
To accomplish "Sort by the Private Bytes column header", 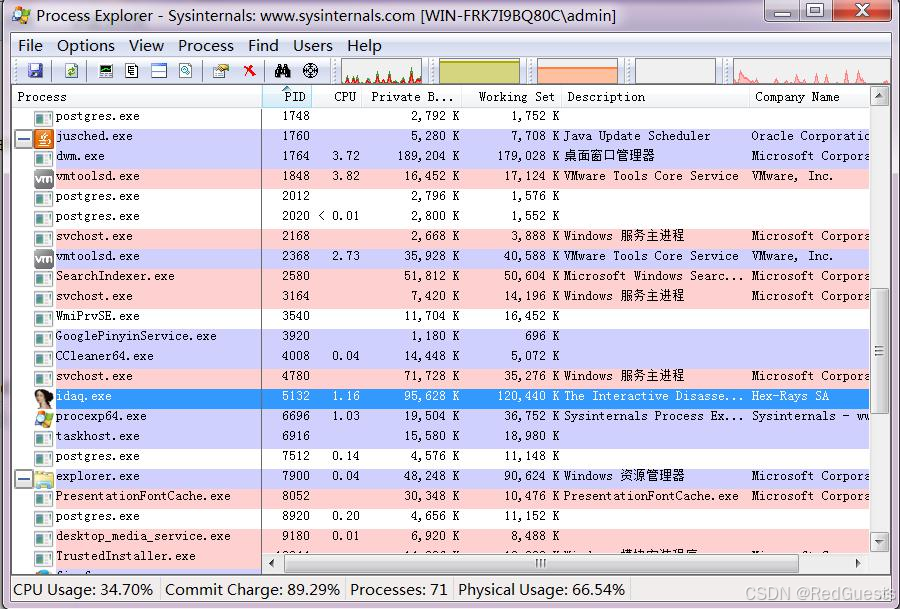I will [412, 96].
